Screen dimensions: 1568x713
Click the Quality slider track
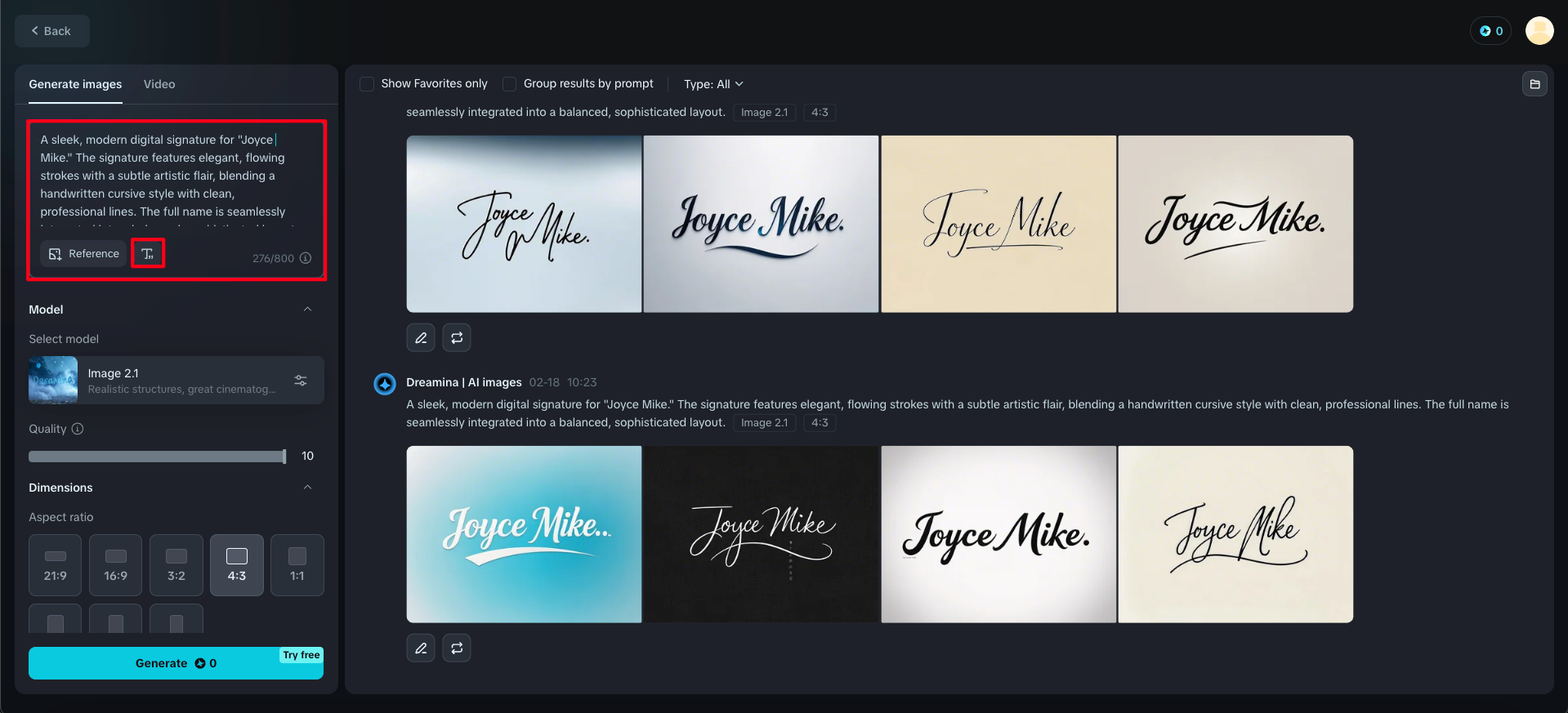(x=157, y=457)
